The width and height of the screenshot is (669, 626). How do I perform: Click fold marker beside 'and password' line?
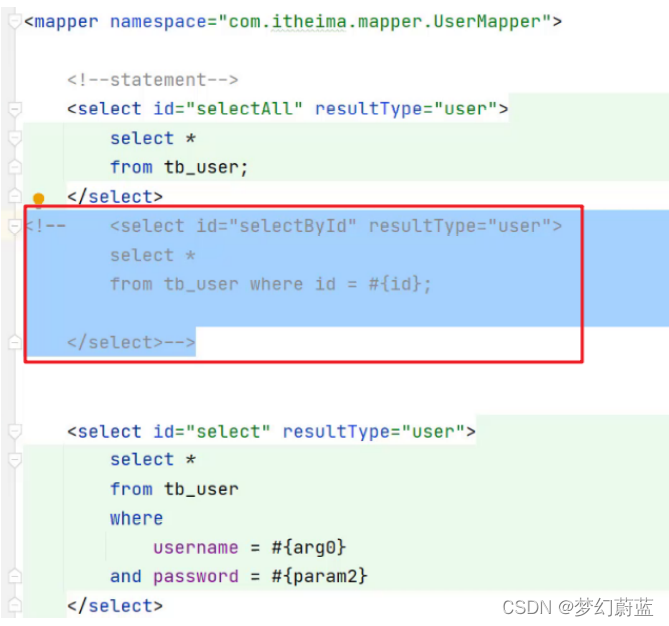15,576
